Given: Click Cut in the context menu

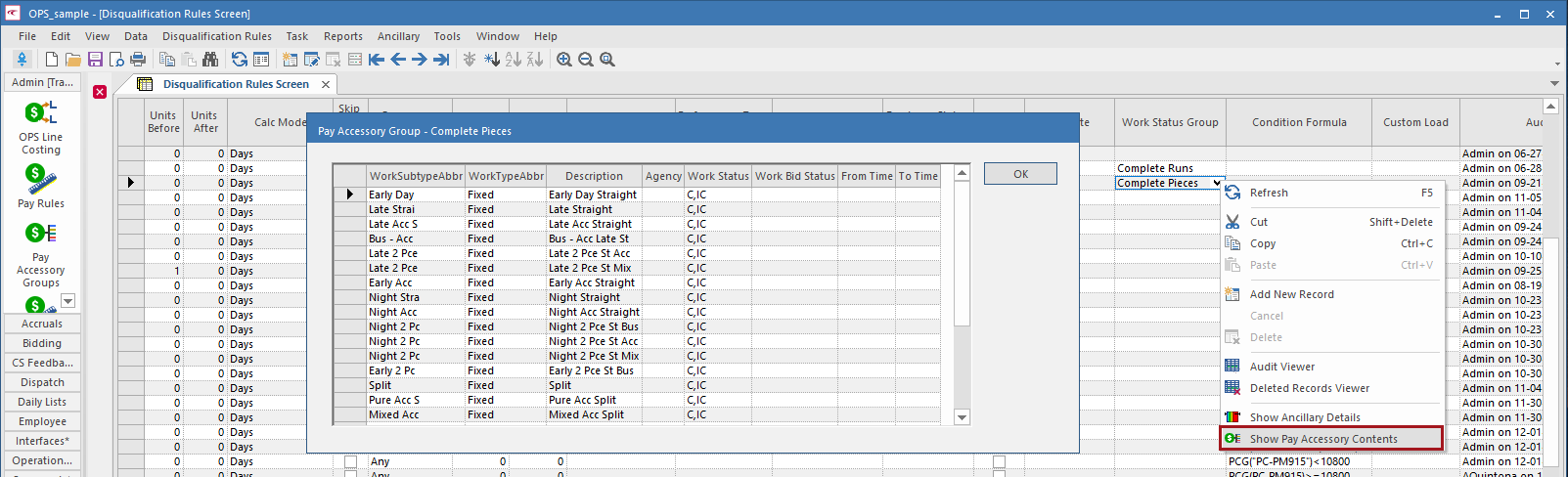Looking at the screenshot, I should 1331,222.
